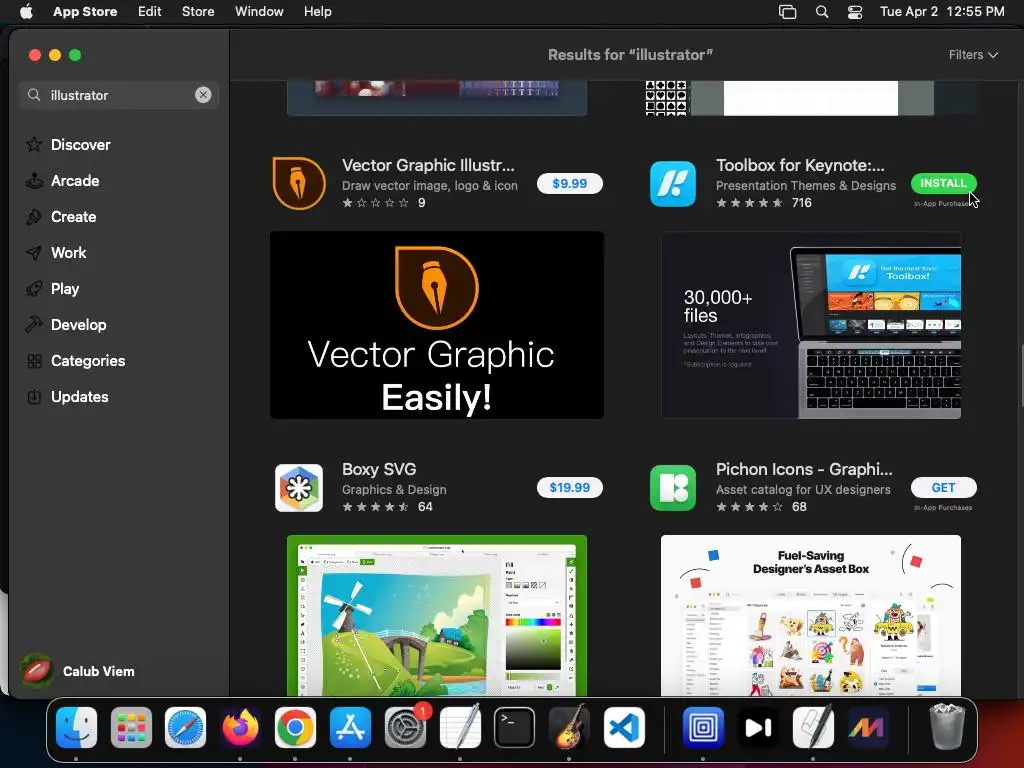Screen dimensions: 1024x768
Task: Open the Edit menu
Action: pos(150,11)
